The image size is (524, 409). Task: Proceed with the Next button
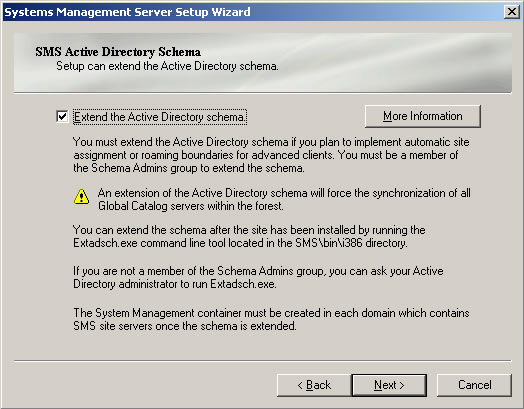point(389,385)
